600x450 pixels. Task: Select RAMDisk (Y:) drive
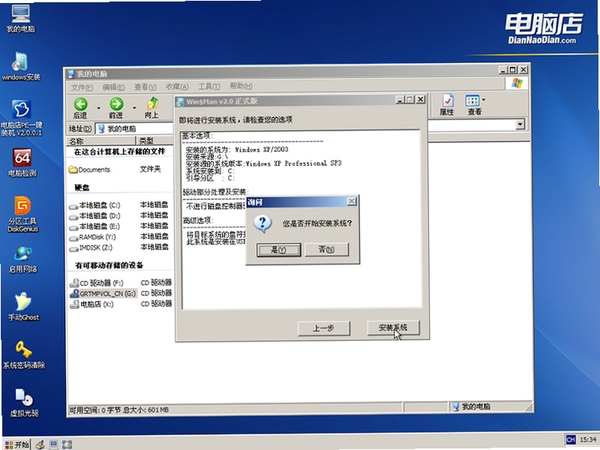(x=93, y=238)
